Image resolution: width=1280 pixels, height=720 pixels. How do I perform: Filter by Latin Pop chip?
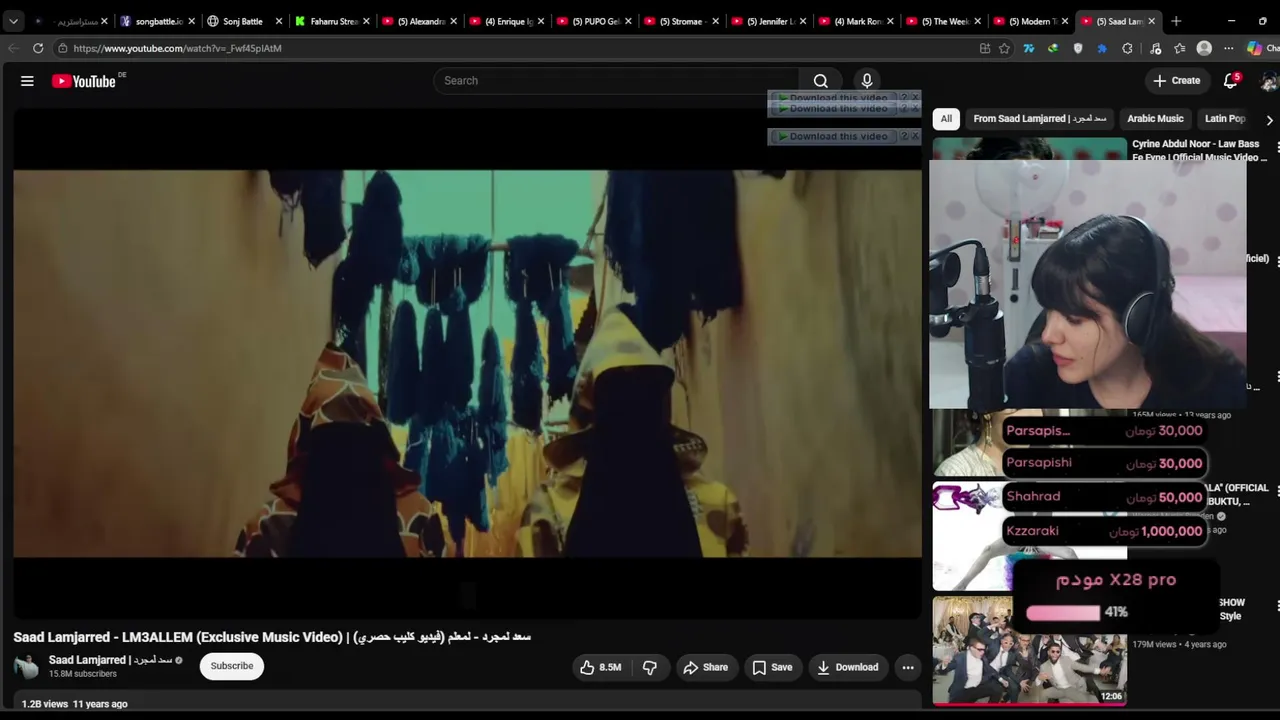[1225, 119]
